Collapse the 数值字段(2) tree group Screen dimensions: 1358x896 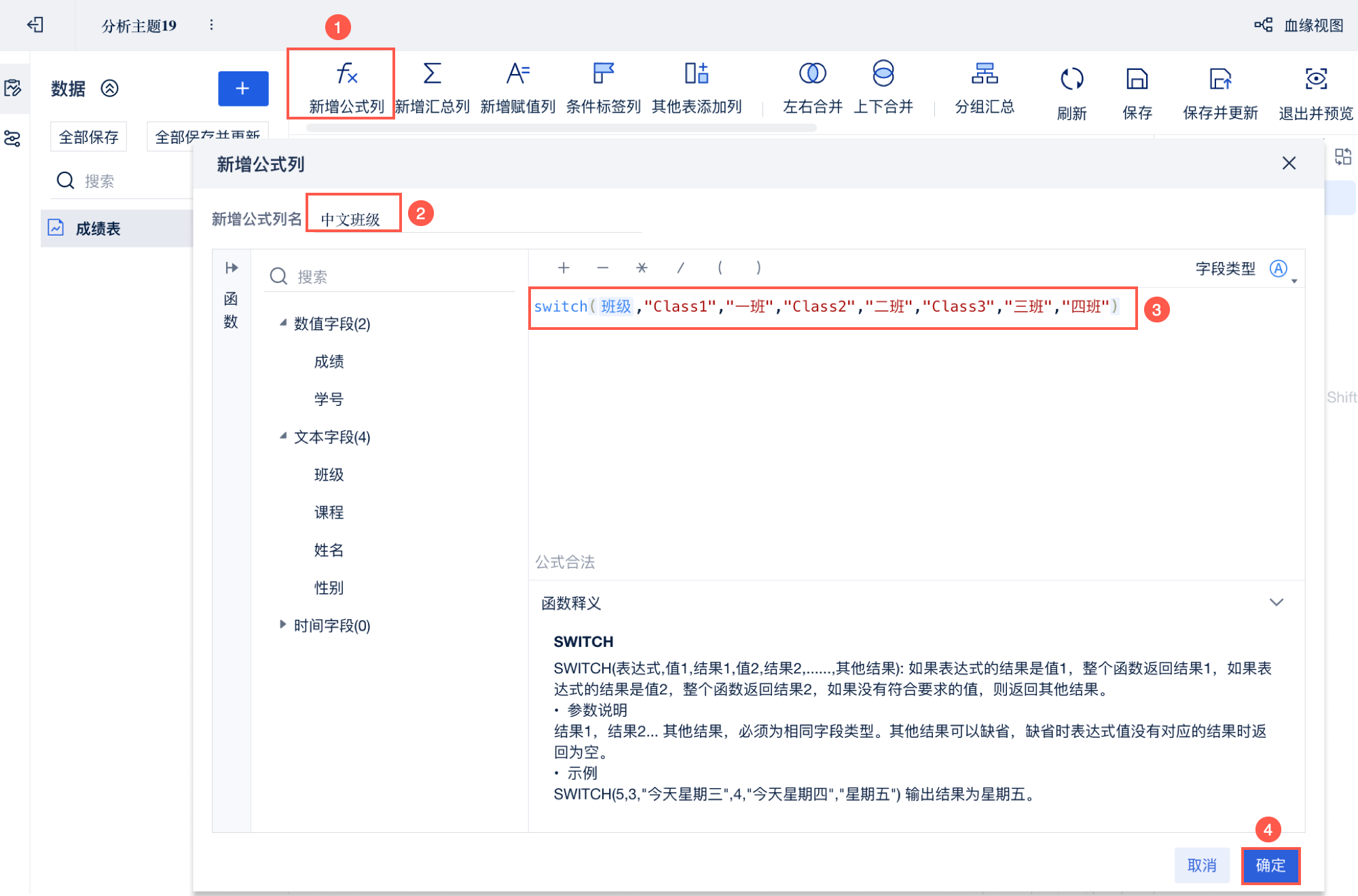pyautogui.click(x=283, y=323)
